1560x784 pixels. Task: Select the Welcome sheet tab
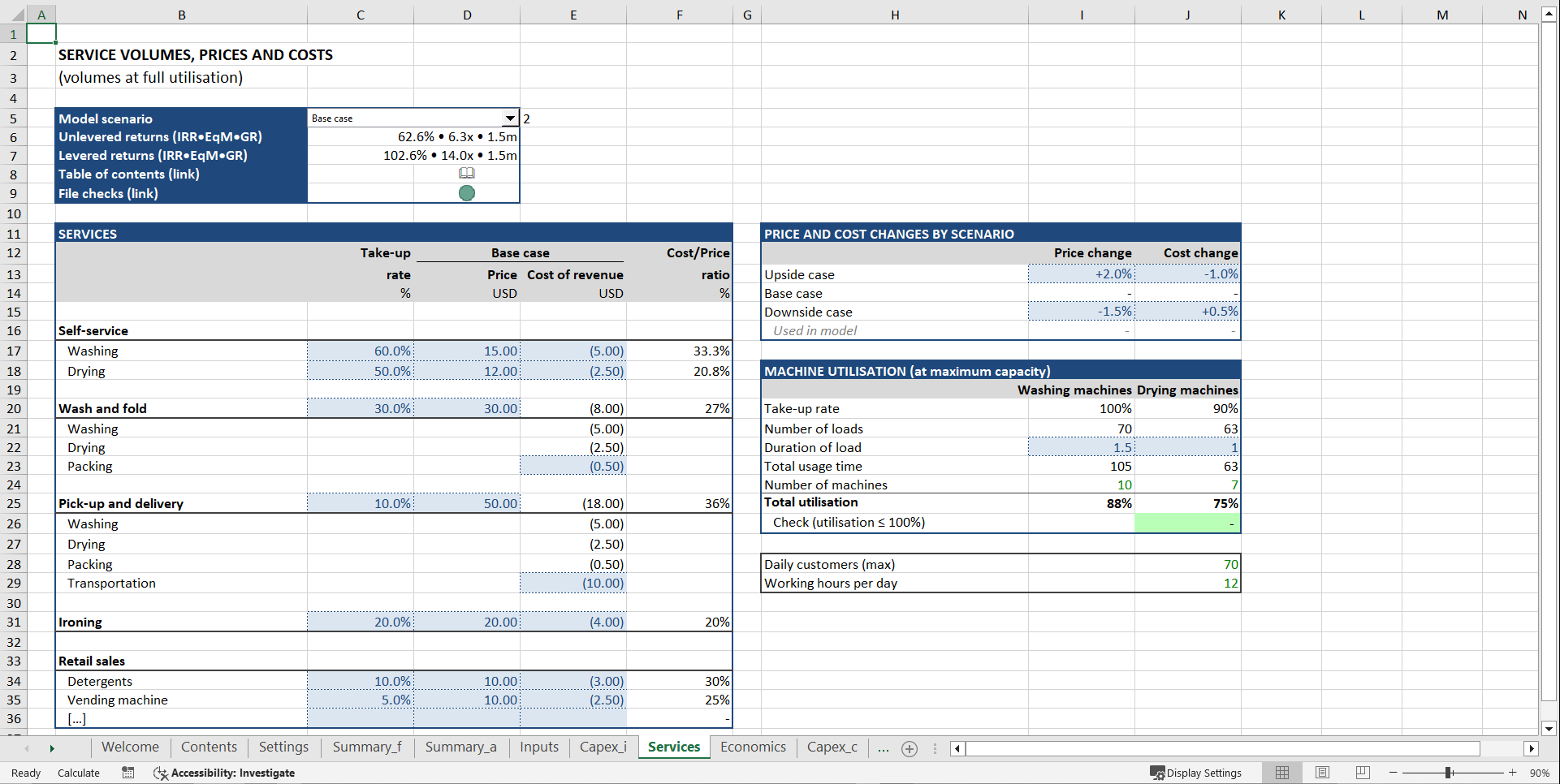point(130,747)
